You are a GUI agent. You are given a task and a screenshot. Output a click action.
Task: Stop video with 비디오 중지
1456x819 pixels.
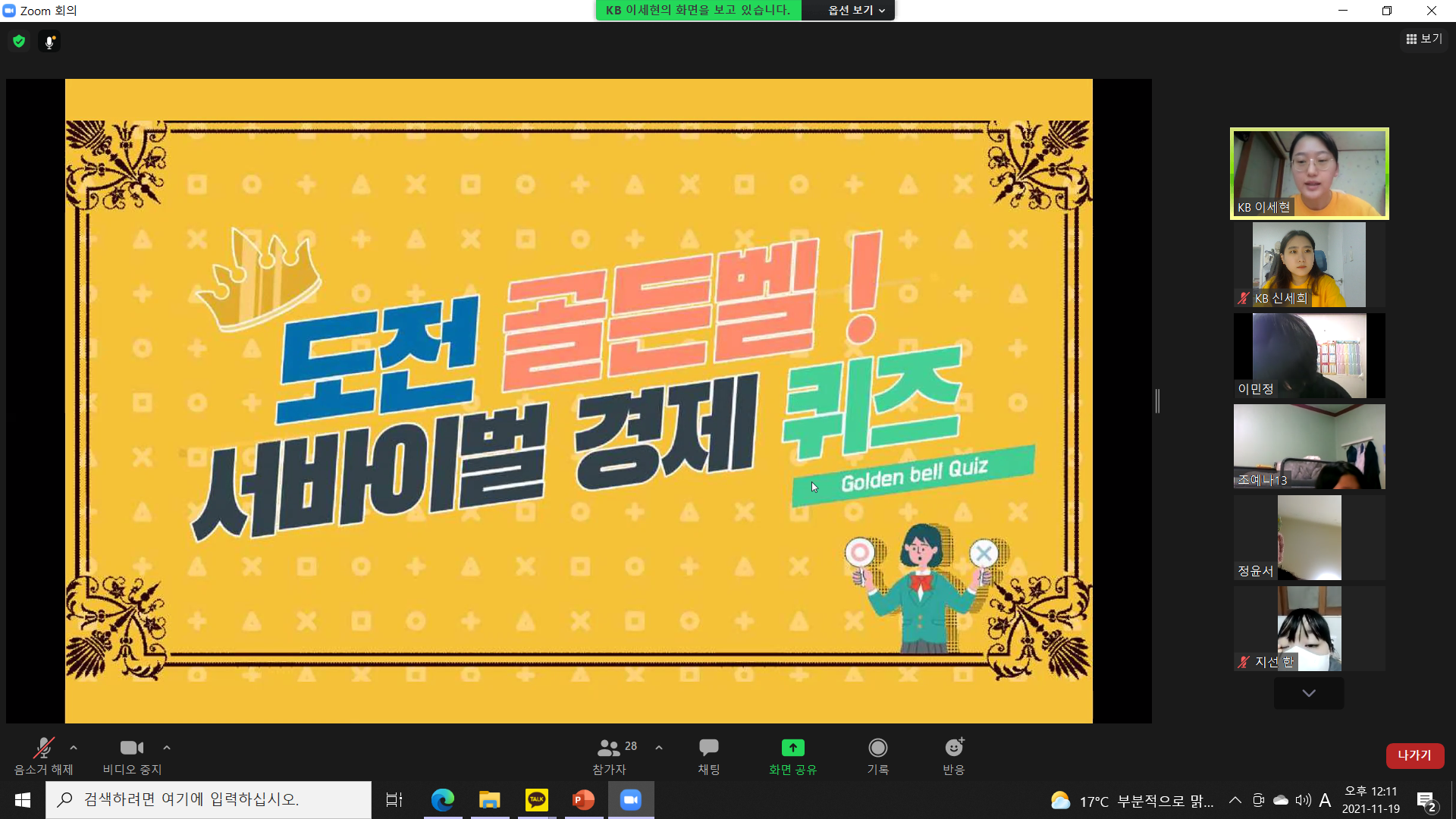[x=132, y=756]
